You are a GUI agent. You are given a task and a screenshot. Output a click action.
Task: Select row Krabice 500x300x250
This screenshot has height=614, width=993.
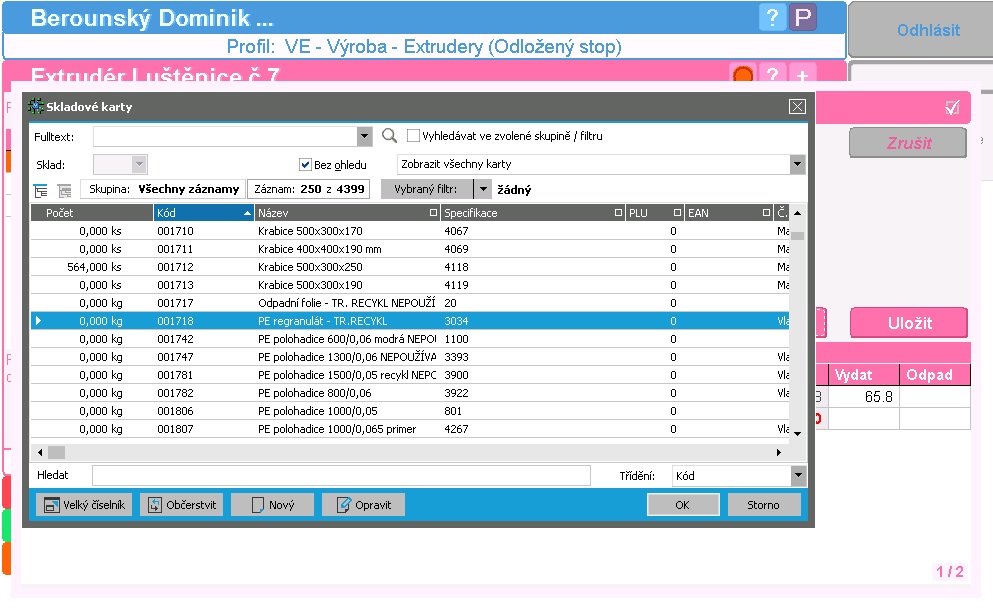coord(310,267)
